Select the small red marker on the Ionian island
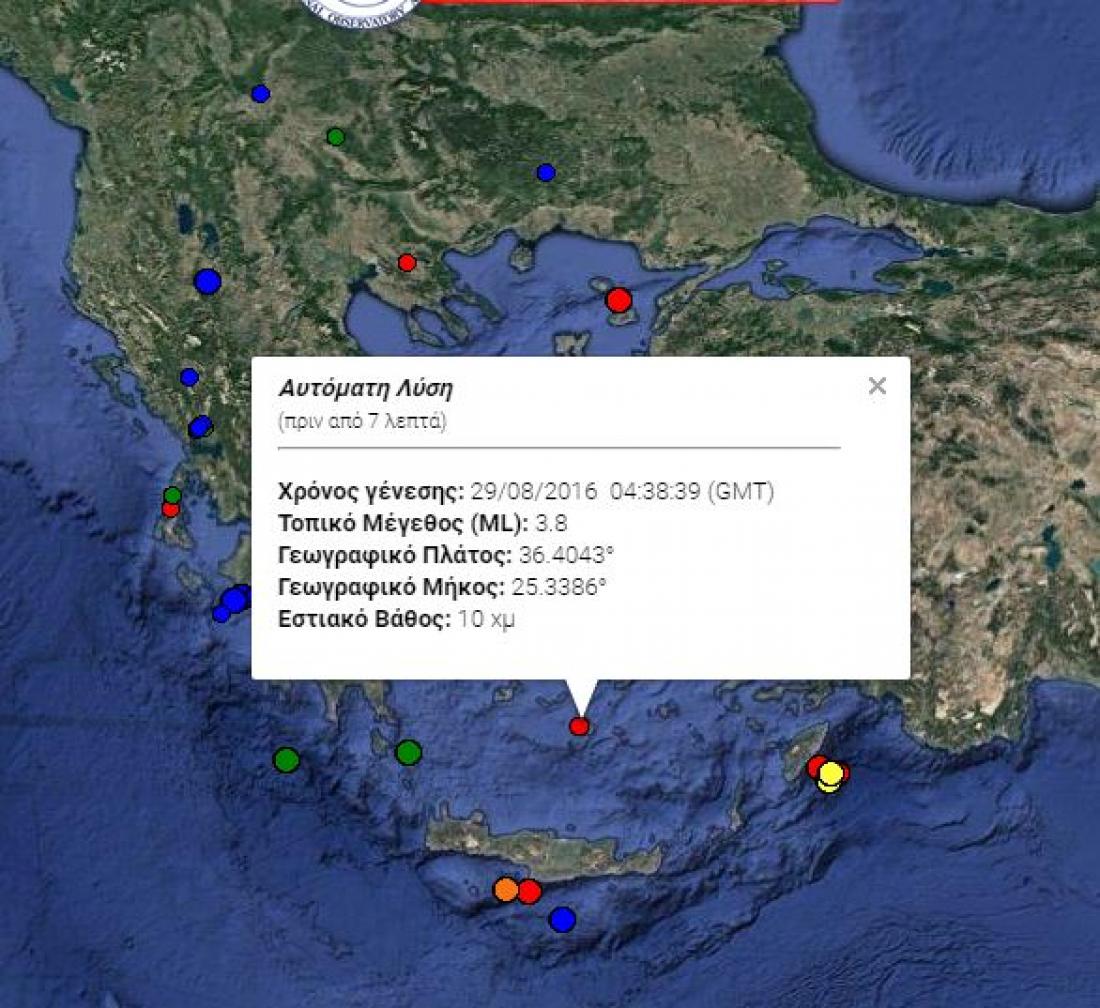This screenshot has width=1100, height=1008. coord(171,509)
